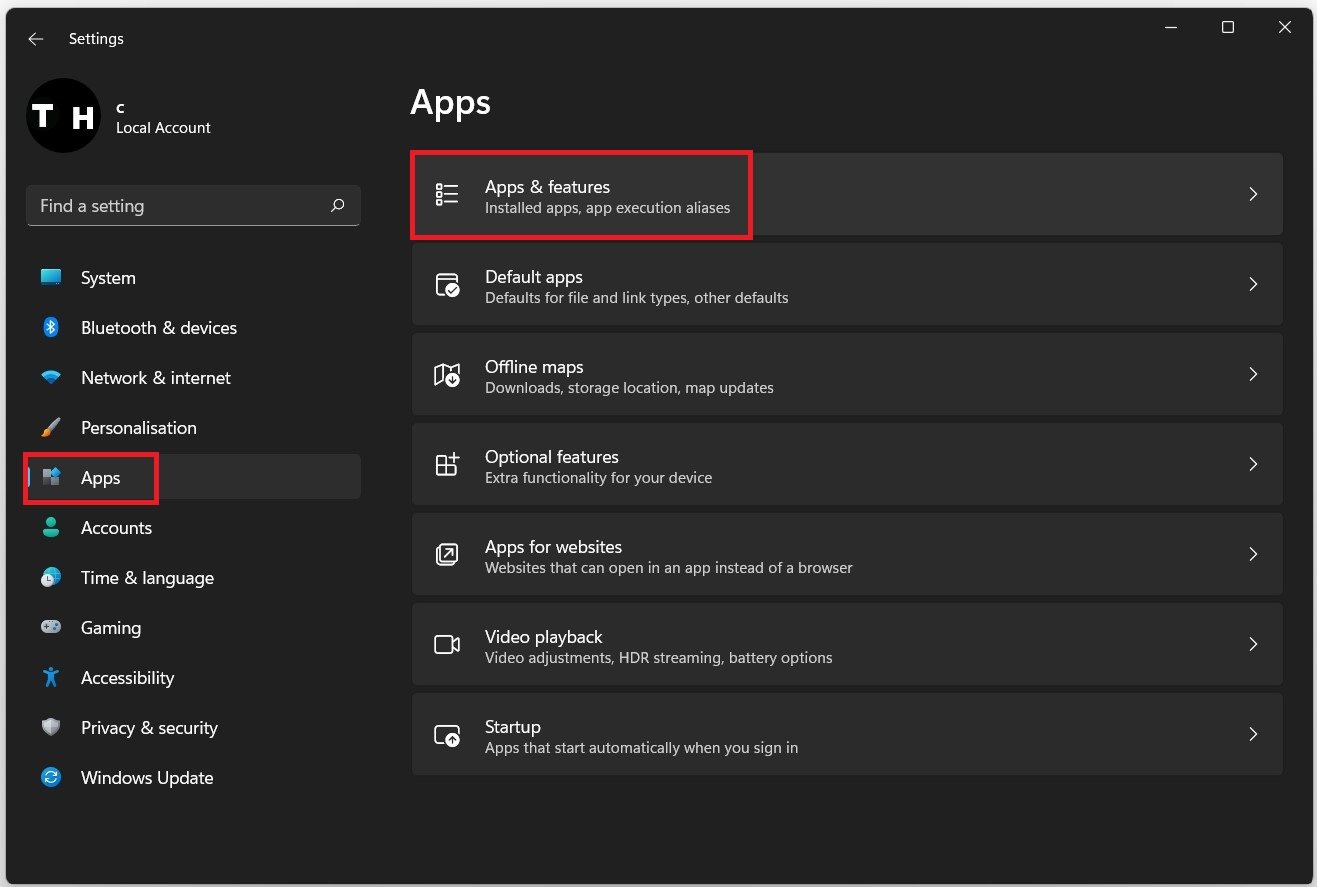1317x887 pixels.
Task: Expand the Default apps chevron
Action: (1253, 284)
